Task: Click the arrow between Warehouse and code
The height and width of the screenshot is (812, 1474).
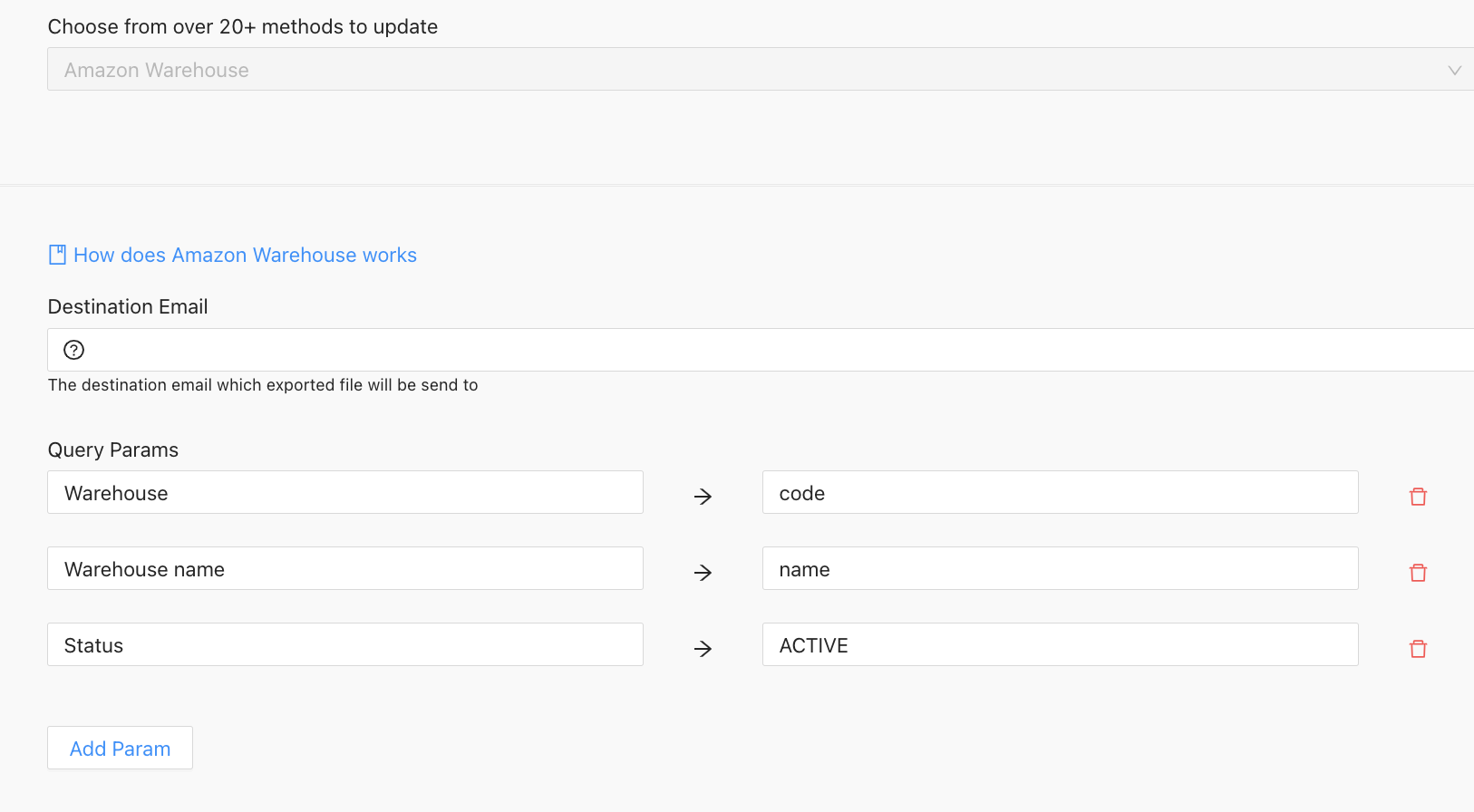Action: coord(703,496)
